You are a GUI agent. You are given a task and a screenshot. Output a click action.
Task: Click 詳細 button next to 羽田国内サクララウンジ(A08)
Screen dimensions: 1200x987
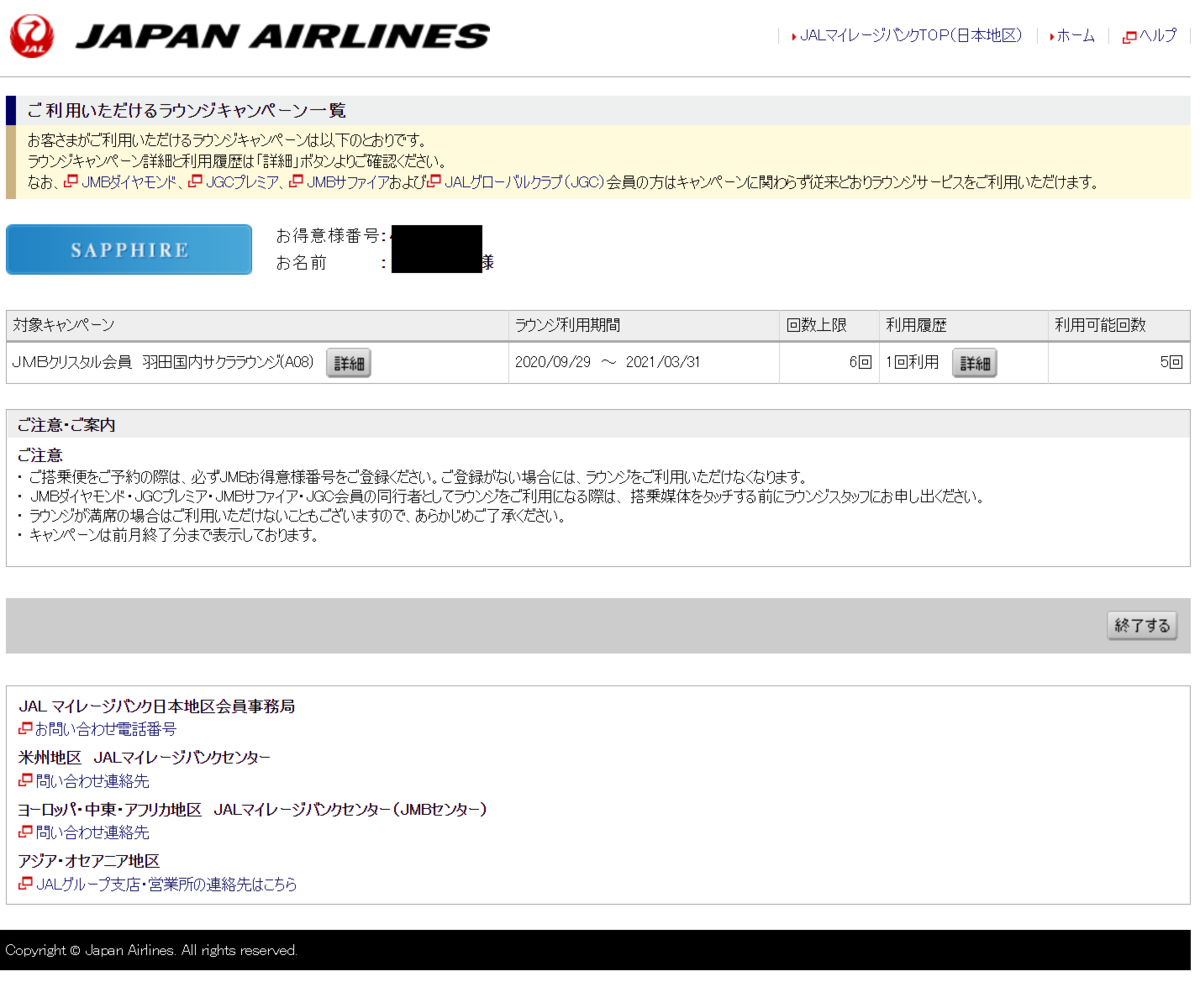click(x=348, y=364)
